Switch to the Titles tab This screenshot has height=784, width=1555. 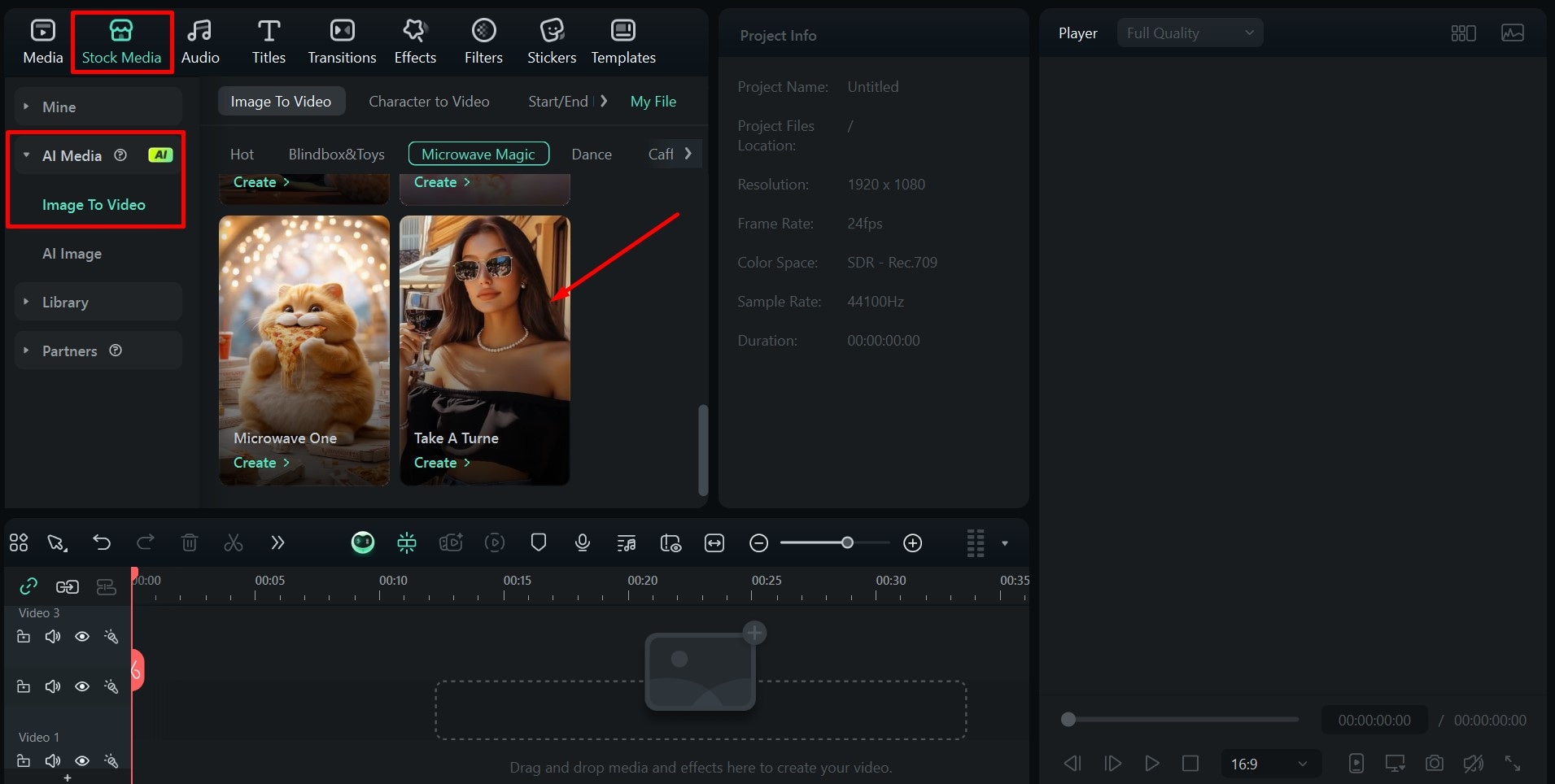point(269,41)
